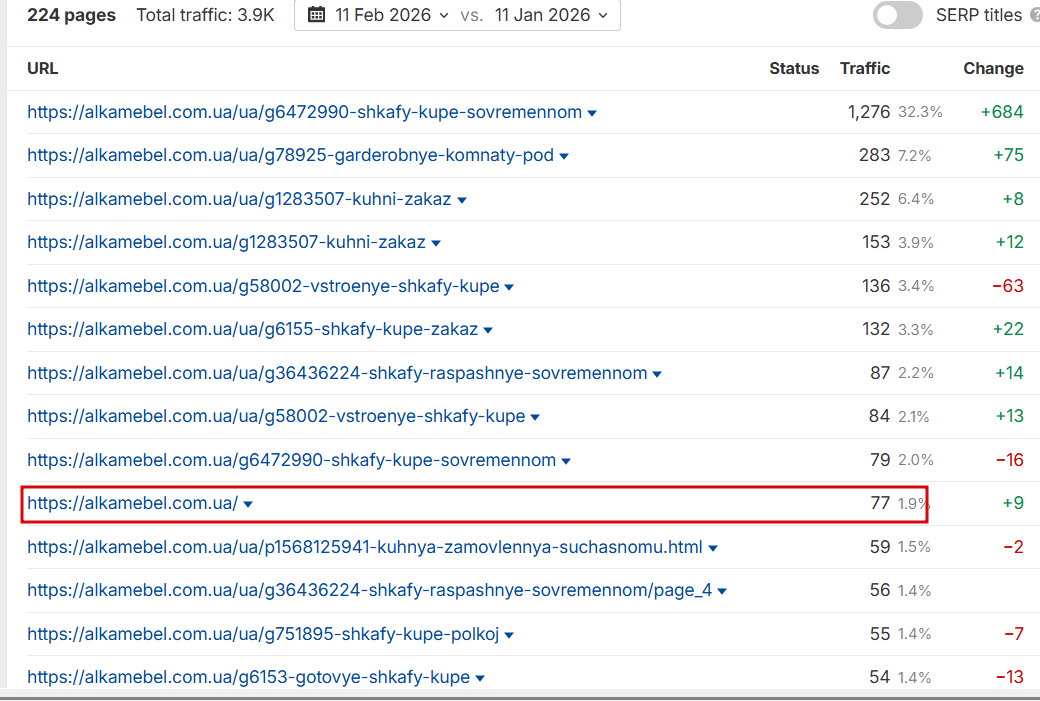Click the −13 change value
This screenshot has width=1040, height=701.
(1009, 676)
